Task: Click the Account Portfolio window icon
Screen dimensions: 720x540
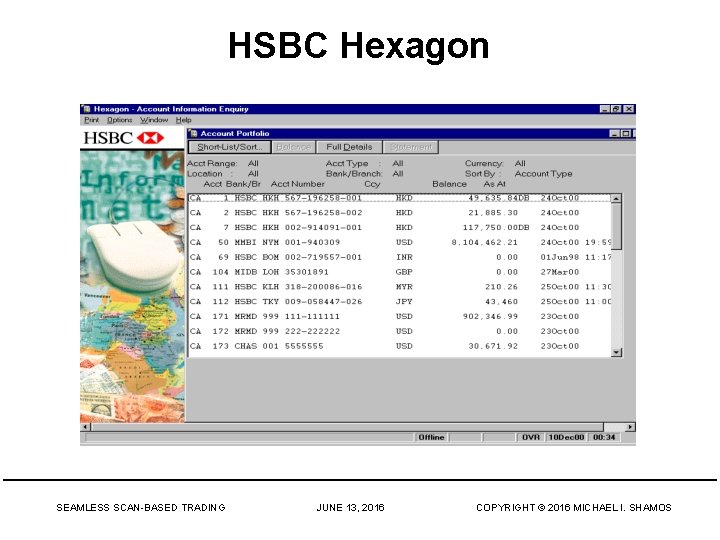Action: point(194,133)
